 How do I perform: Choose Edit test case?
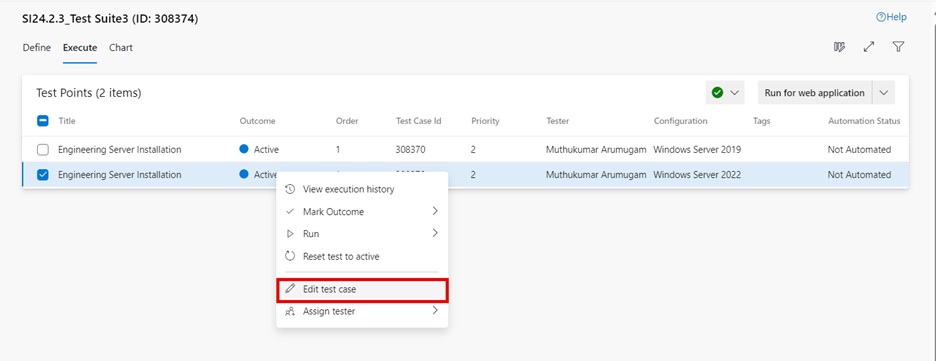pos(362,289)
